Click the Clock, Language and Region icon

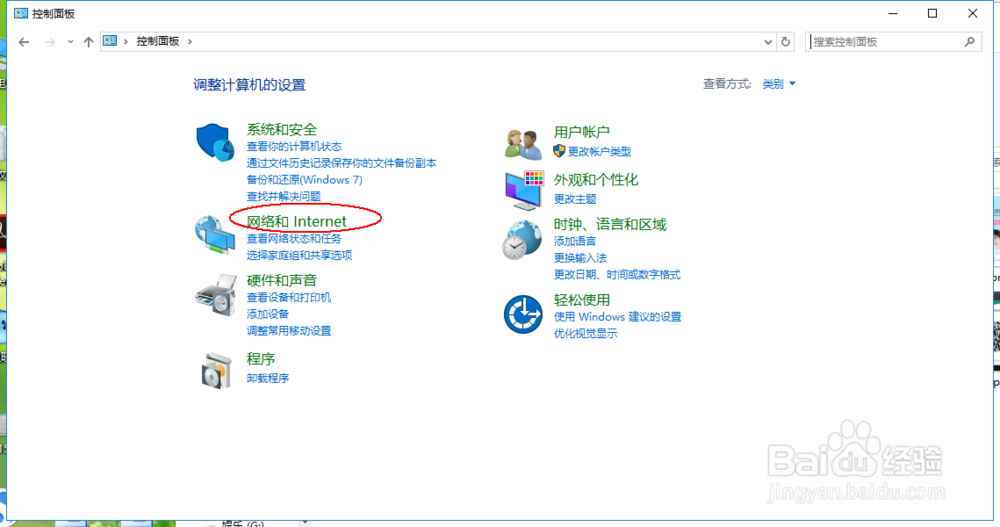522,240
